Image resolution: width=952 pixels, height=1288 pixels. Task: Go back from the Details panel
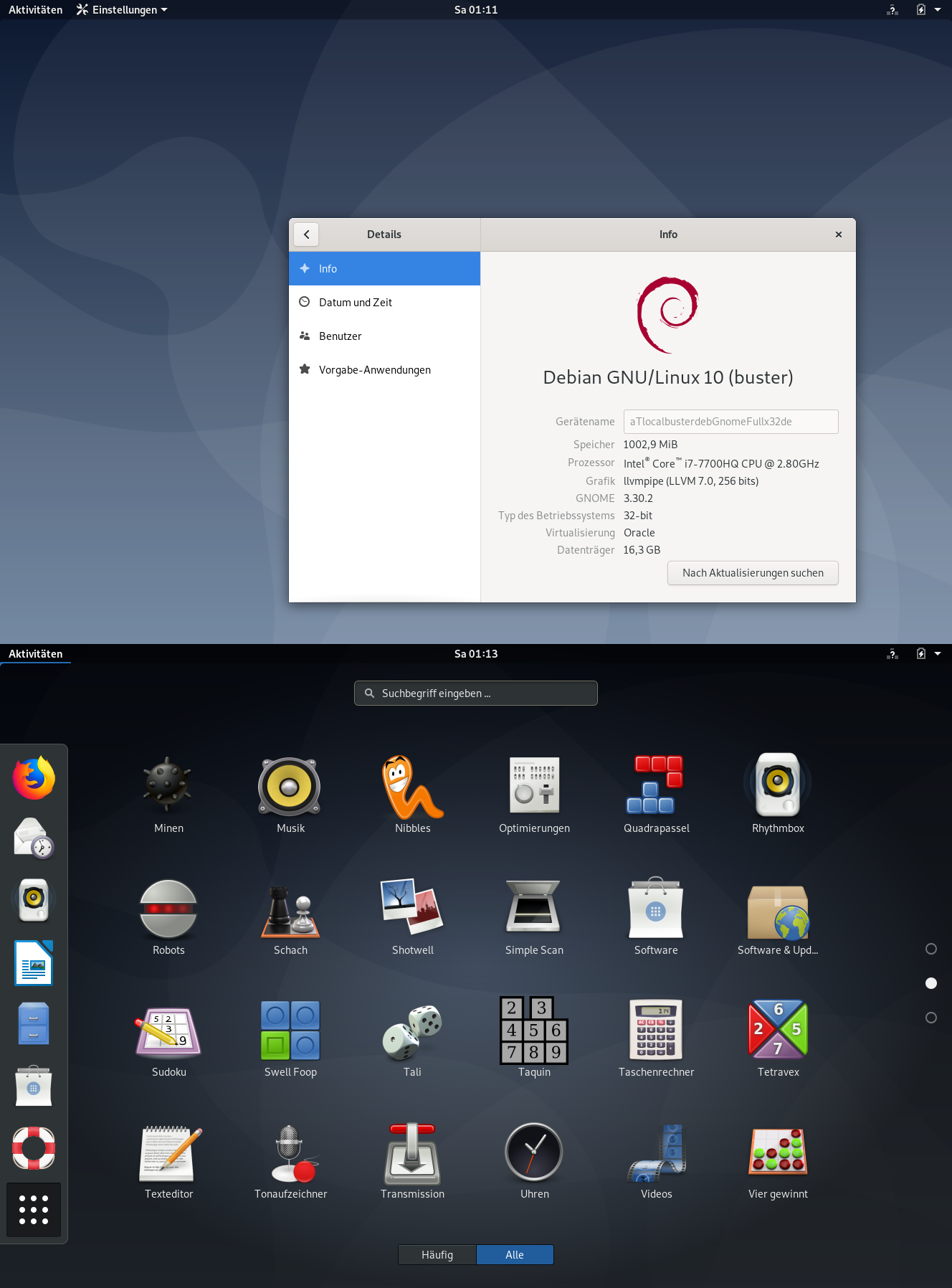click(307, 235)
